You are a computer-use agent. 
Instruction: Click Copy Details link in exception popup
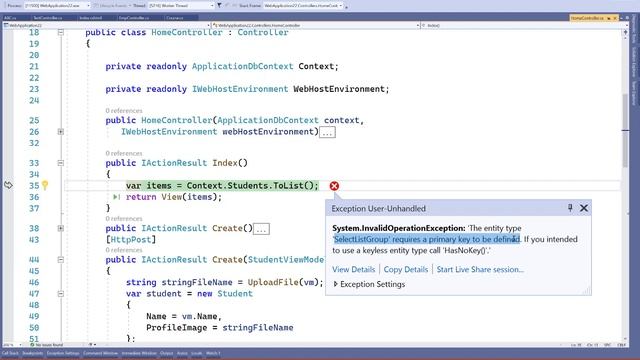click(406, 269)
